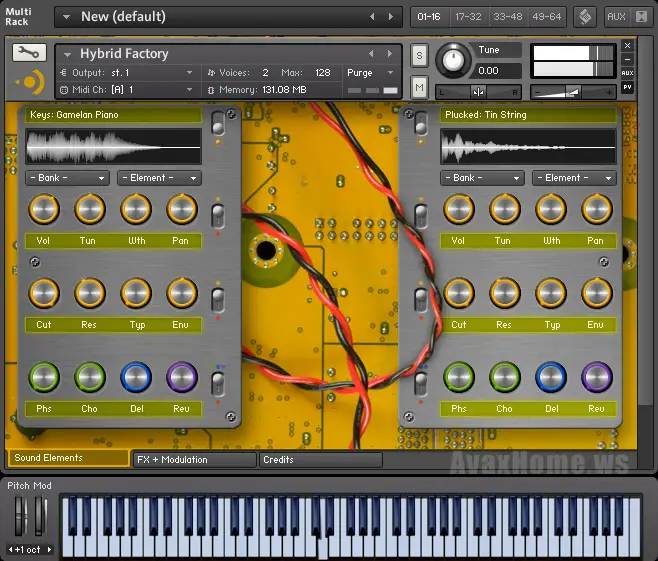Viewport: 658px width, 561px height.
Task: Switch to the FX + Modulation tab
Action: (x=194, y=460)
